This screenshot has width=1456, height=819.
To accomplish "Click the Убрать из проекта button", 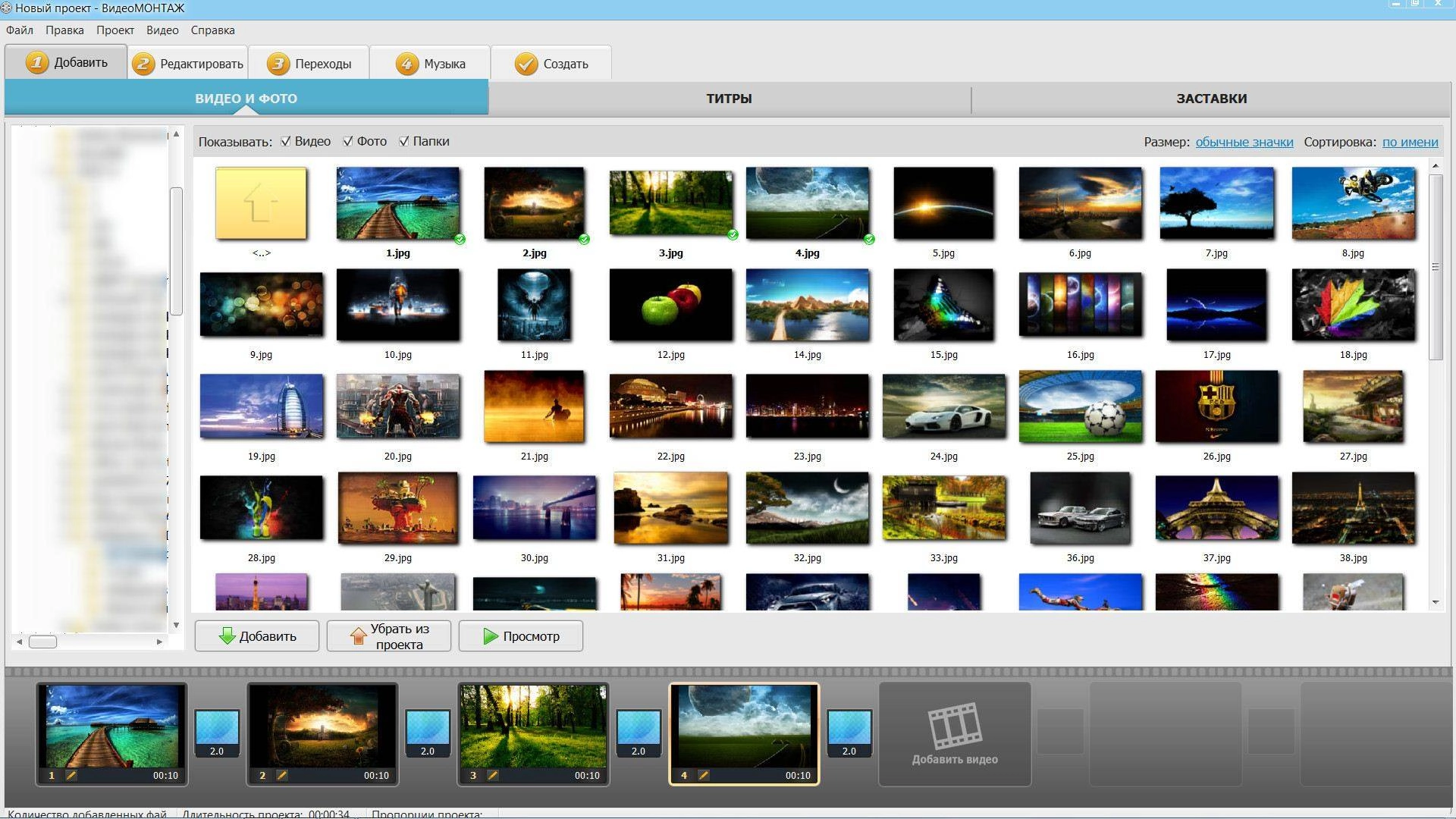I will [x=389, y=636].
